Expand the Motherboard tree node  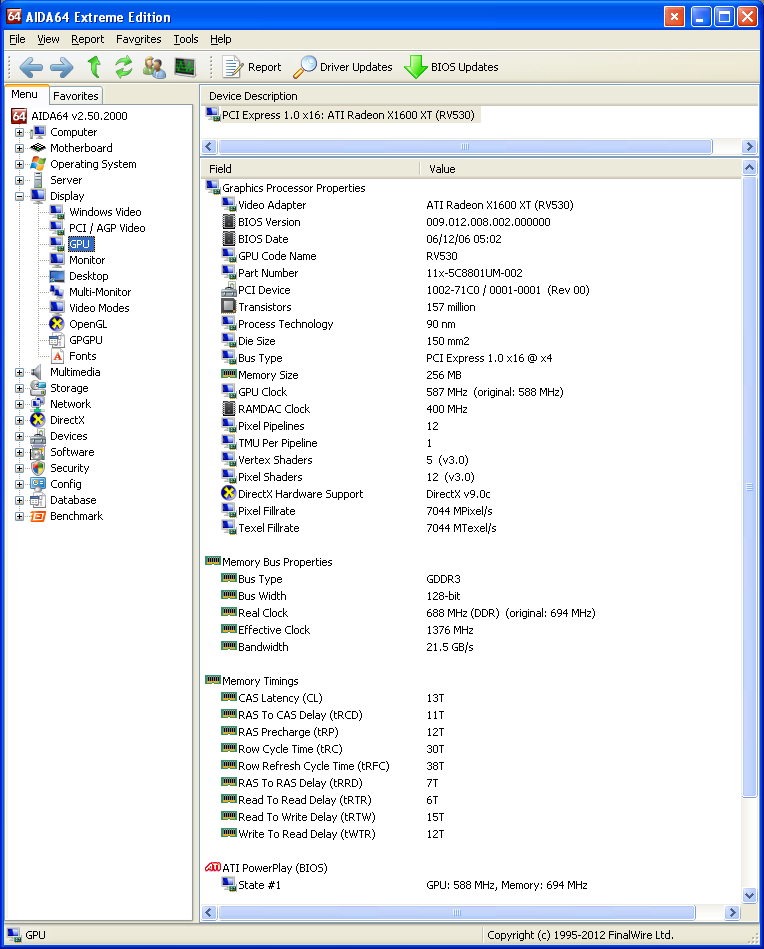19,148
